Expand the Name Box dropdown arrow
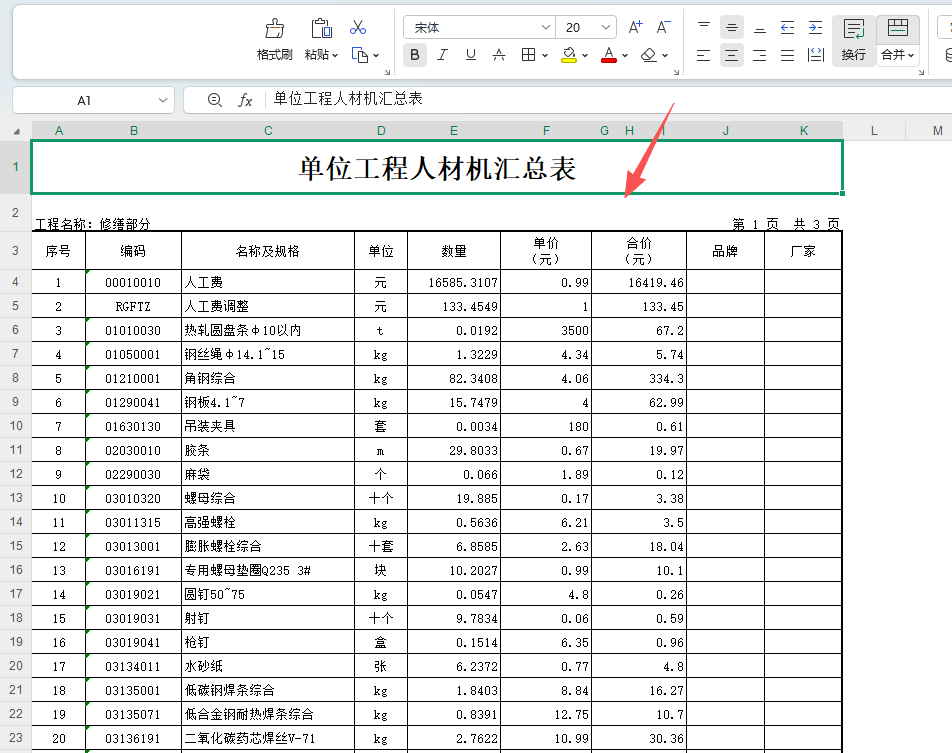Viewport: 952px width, 753px height. click(163, 100)
